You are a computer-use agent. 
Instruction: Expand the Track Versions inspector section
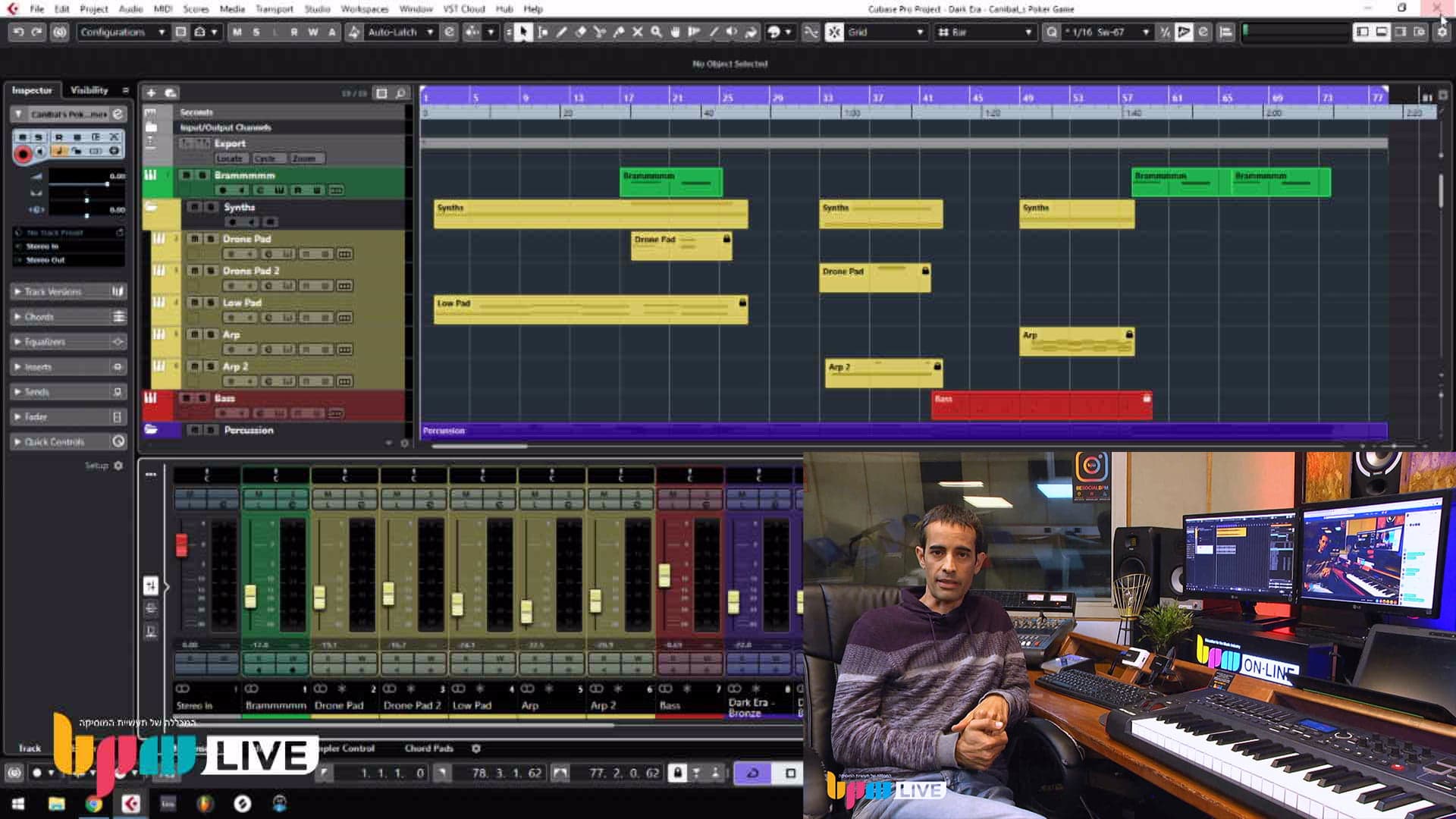coord(68,291)
